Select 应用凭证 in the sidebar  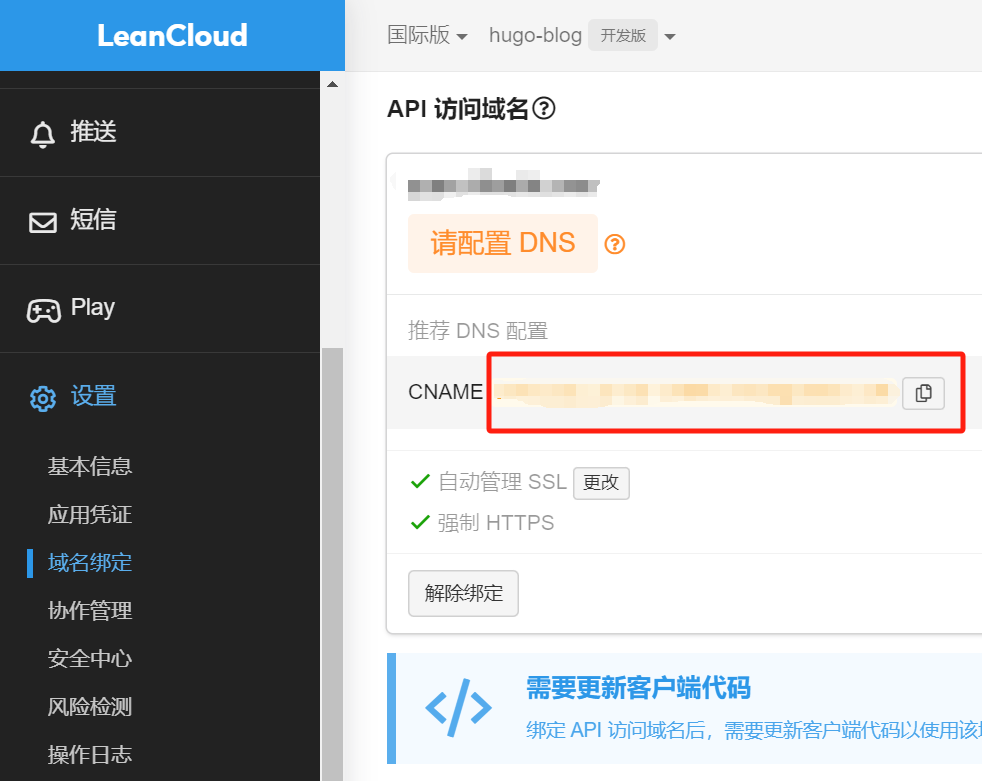point(90,514)
